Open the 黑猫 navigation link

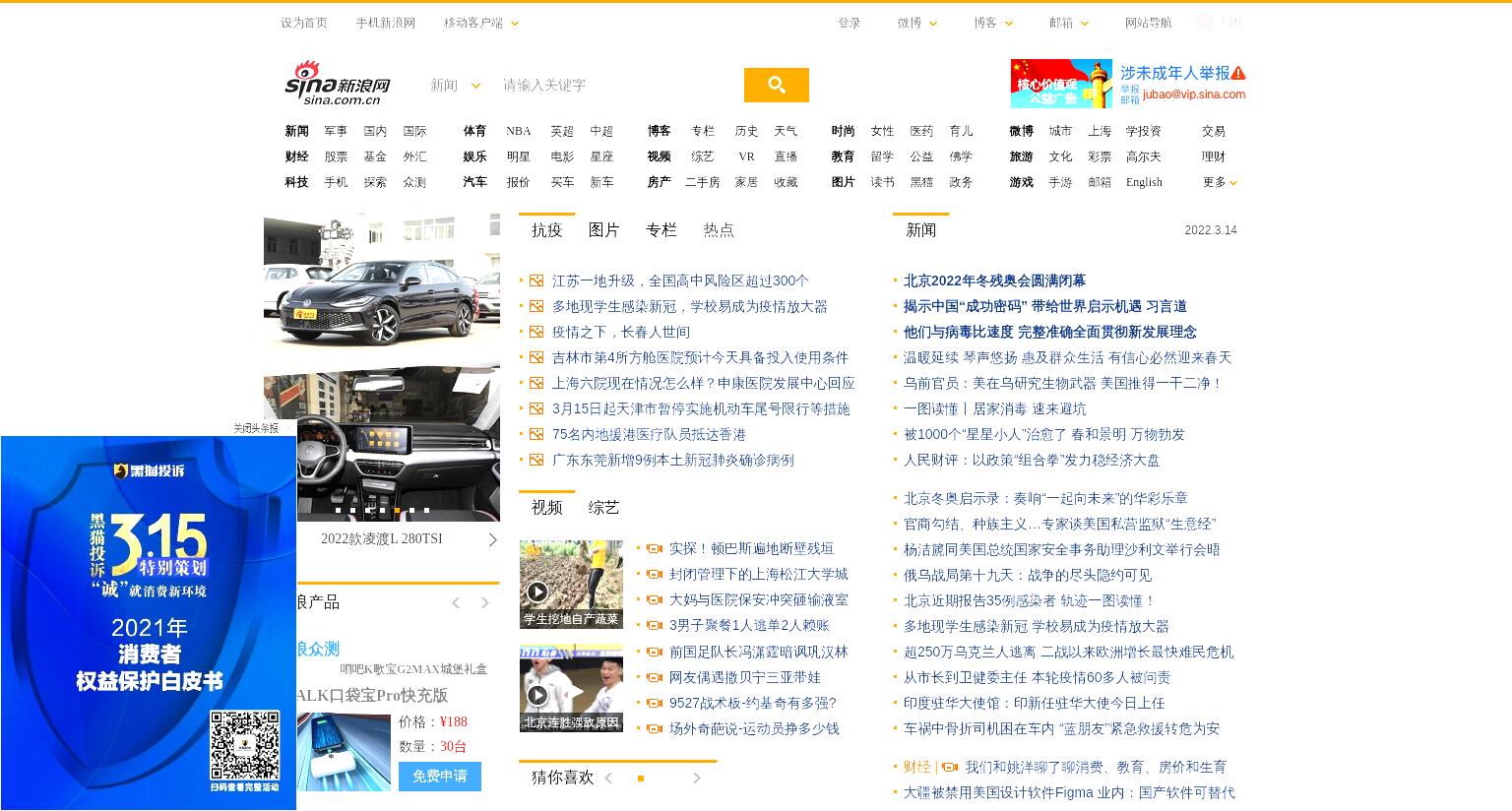point(921,182)
